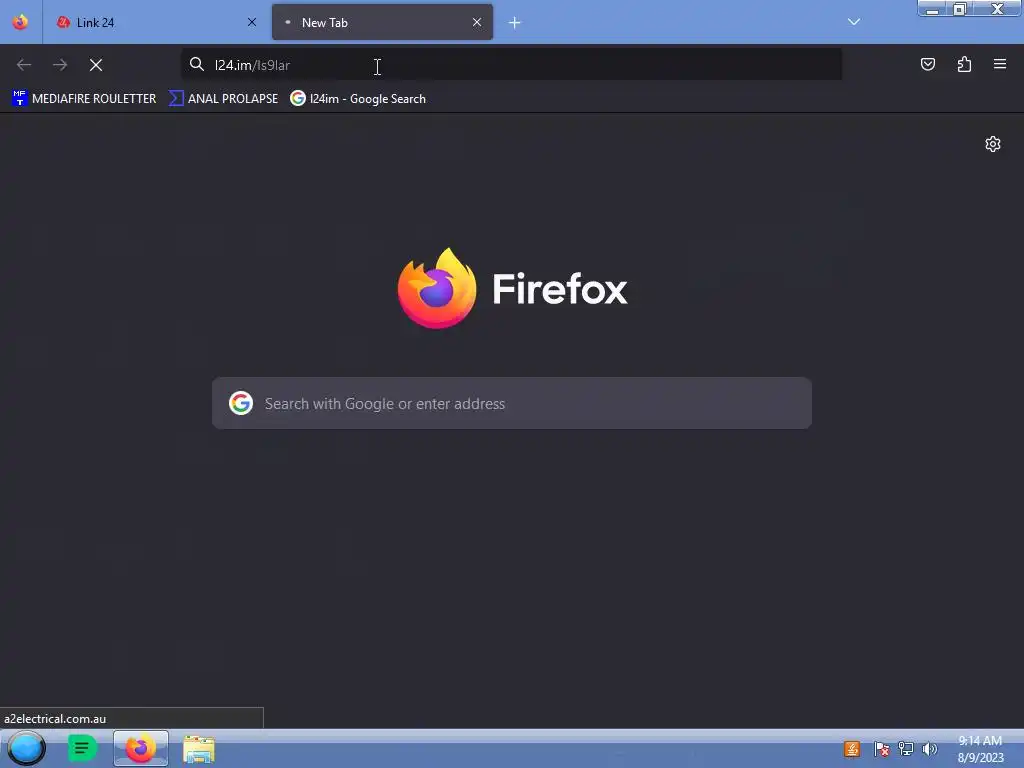Click the search magnifier in address bar

click(197, 64)
